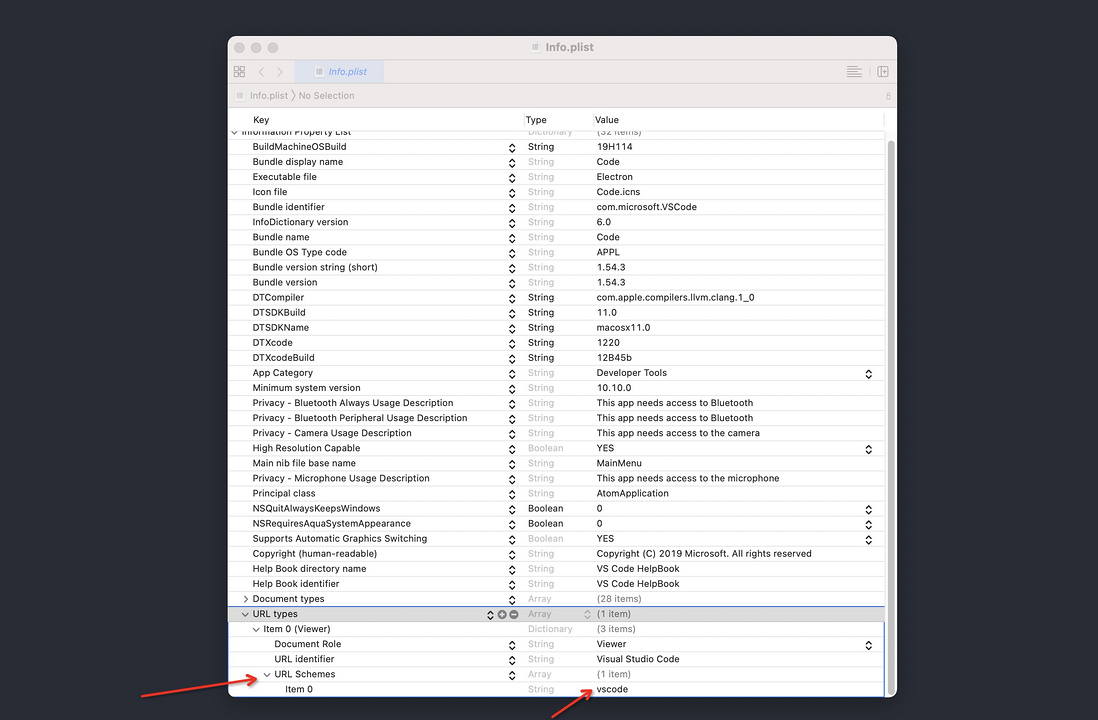Click the Value column header
Viewport: 1098px width, 720px height.
(x=607, y=120)
